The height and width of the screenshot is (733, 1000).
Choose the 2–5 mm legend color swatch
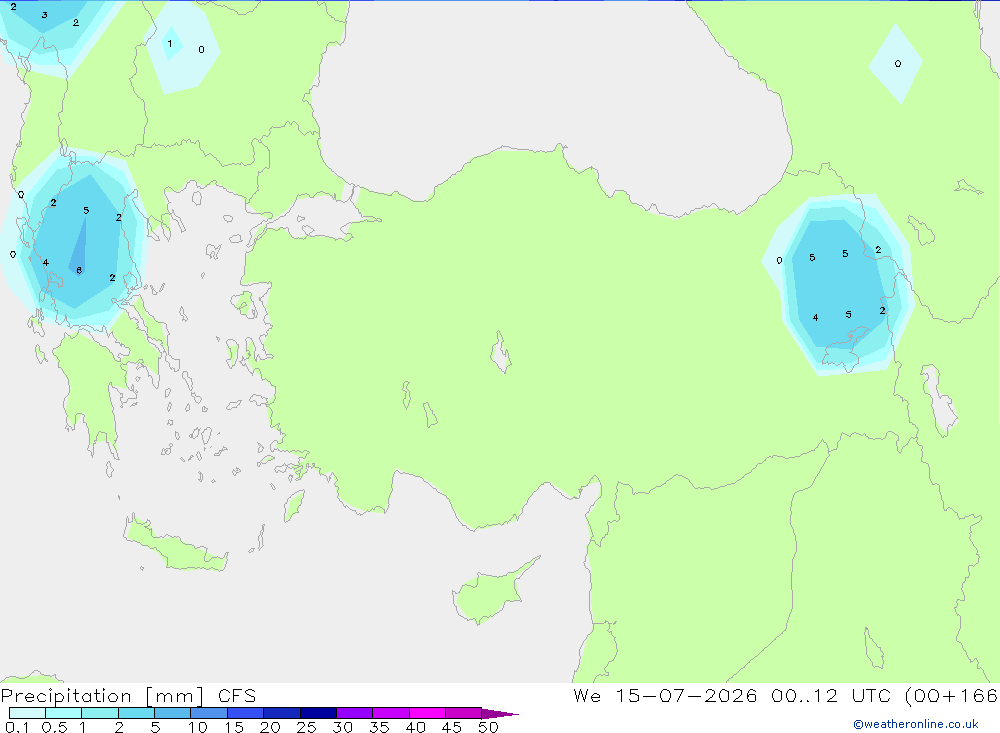pos(136,713)
